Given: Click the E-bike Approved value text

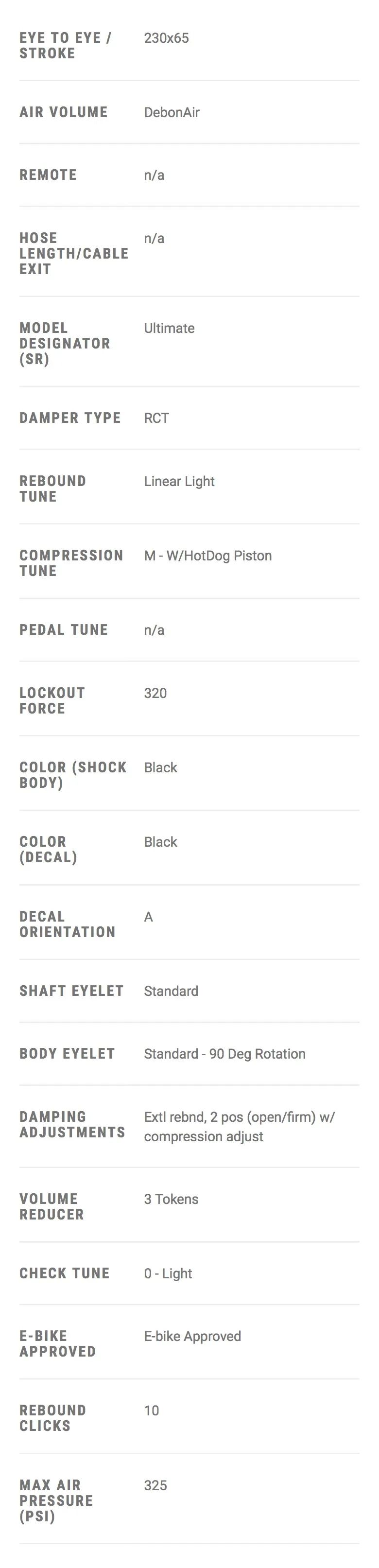Looking at the screenshot, I should pos(192,1336).
